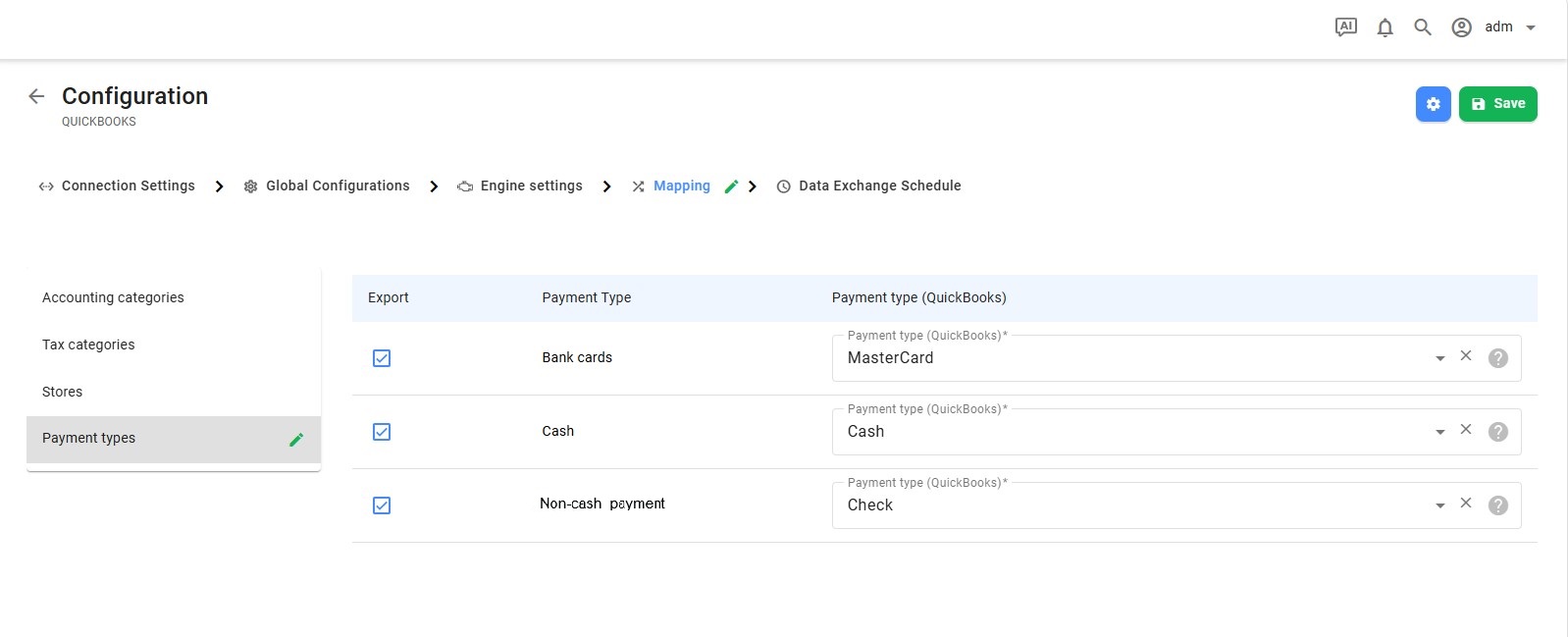Open the Check payment type dropdown
The width and height of the screenshot is (1568, 637).
point(1439,505)
